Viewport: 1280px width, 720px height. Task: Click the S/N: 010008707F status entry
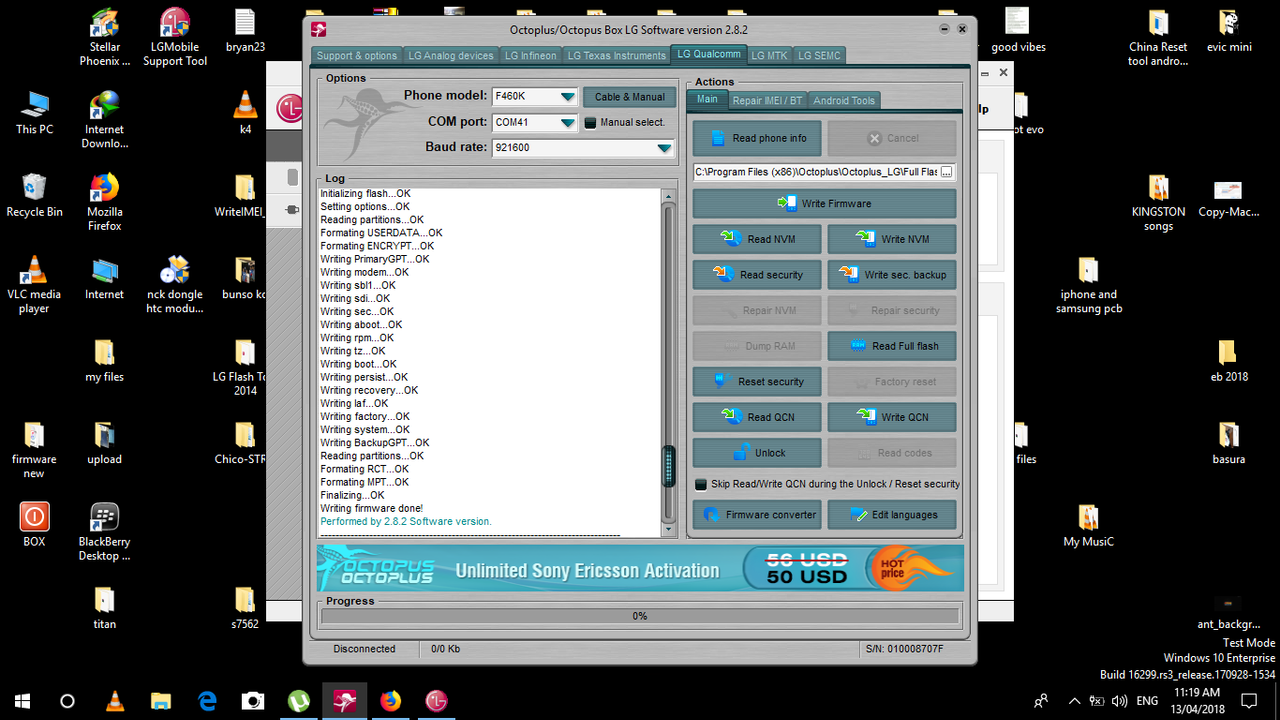pyautogui.click(x=904, y=649)
